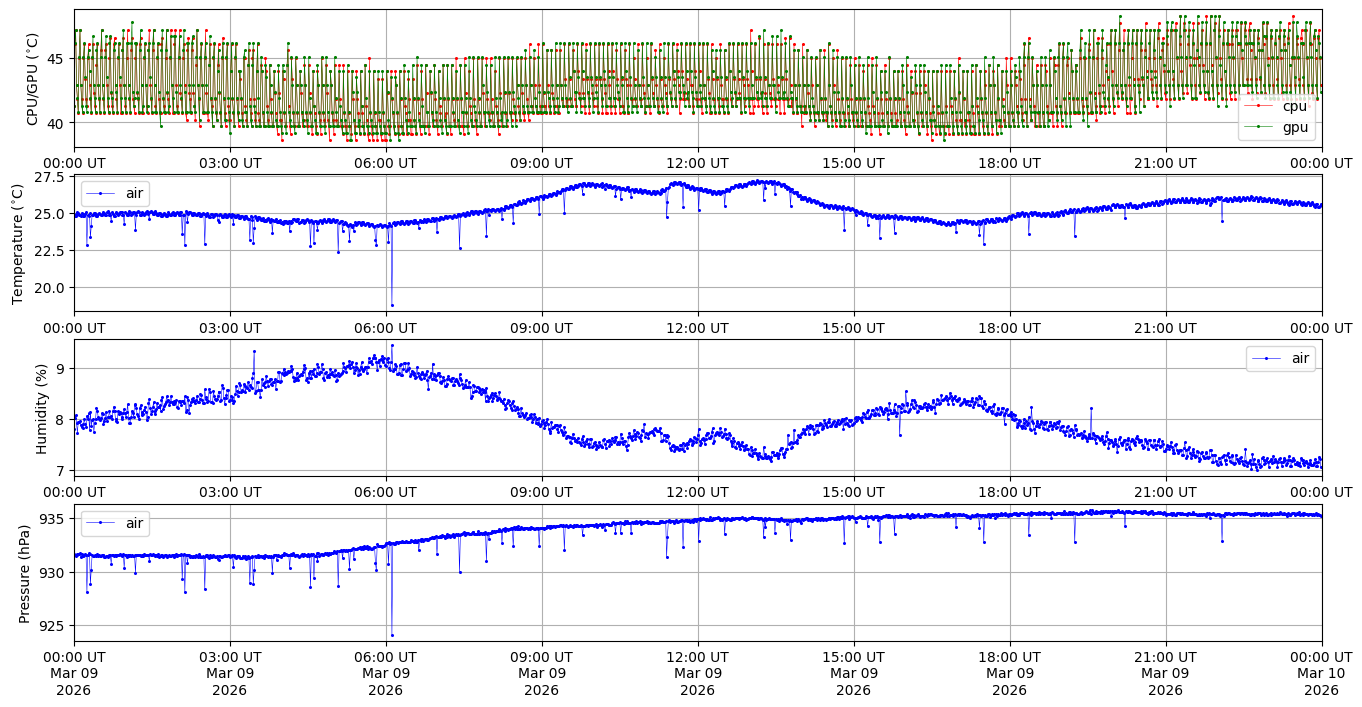Click the Temperature (°C) y-axis label
Image resolution: width=1362 pixels, height=707 pixels.
pos(17,243)
